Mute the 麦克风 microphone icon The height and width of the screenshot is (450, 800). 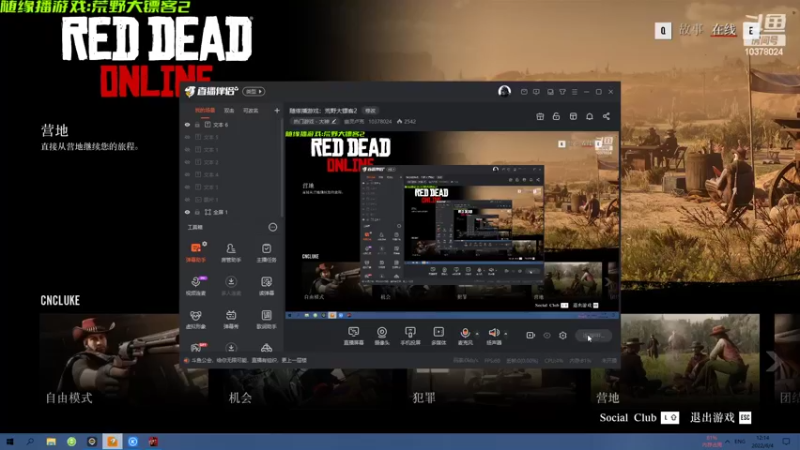tap(465, 333)
